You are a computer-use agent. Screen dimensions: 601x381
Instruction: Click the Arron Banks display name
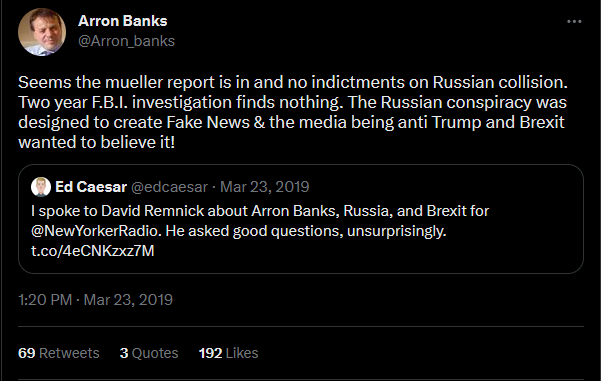tap(123, 21)
